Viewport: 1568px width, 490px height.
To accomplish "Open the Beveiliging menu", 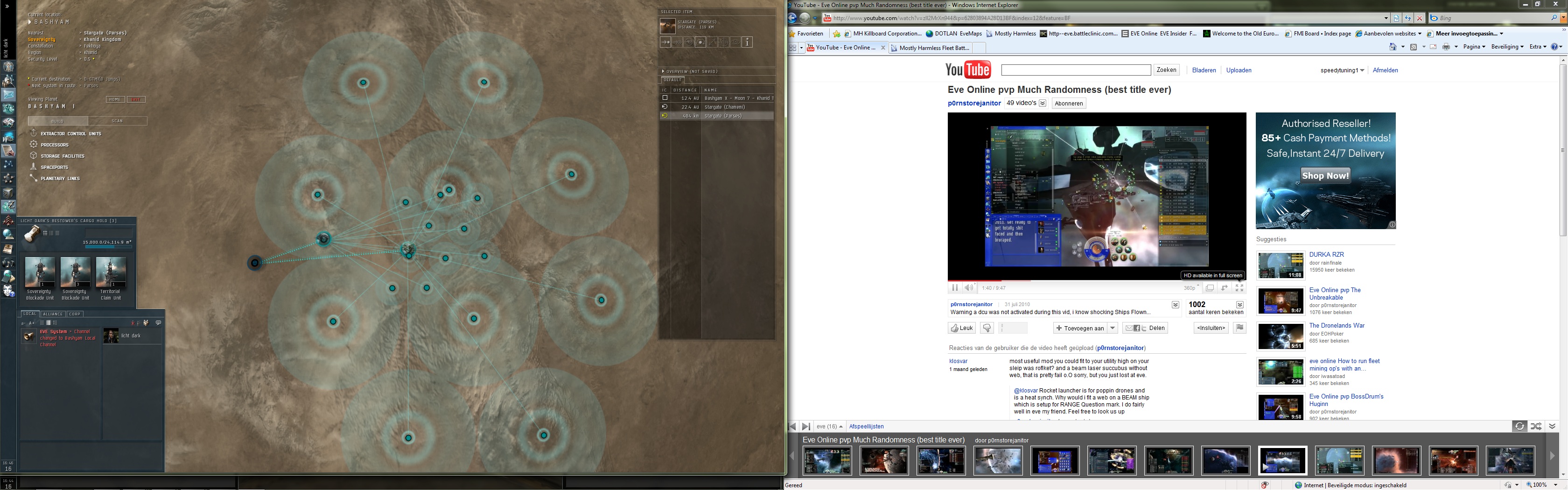I will coord(1507,47).
